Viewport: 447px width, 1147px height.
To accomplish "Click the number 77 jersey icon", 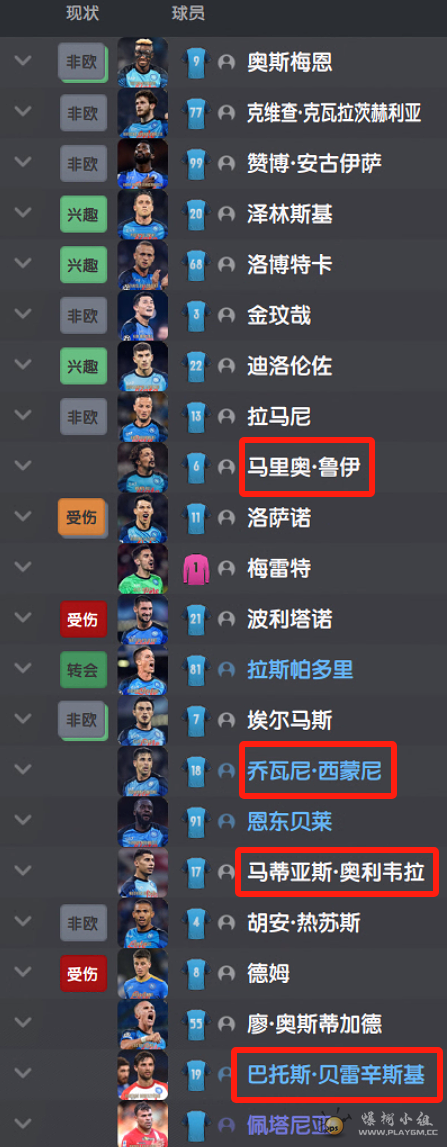I will click(x=196, y=113).
